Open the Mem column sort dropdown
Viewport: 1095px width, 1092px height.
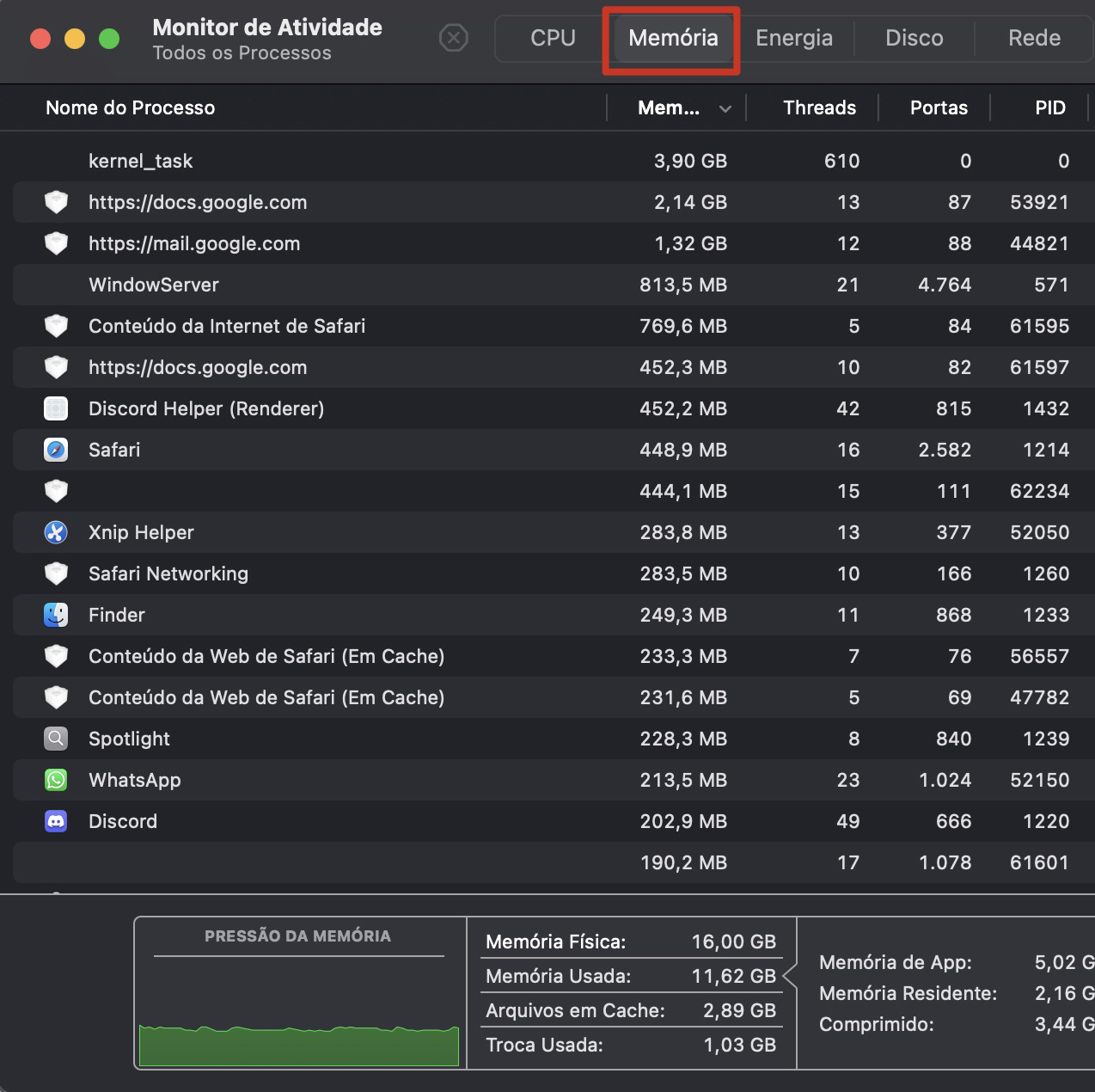coord(725,108)
